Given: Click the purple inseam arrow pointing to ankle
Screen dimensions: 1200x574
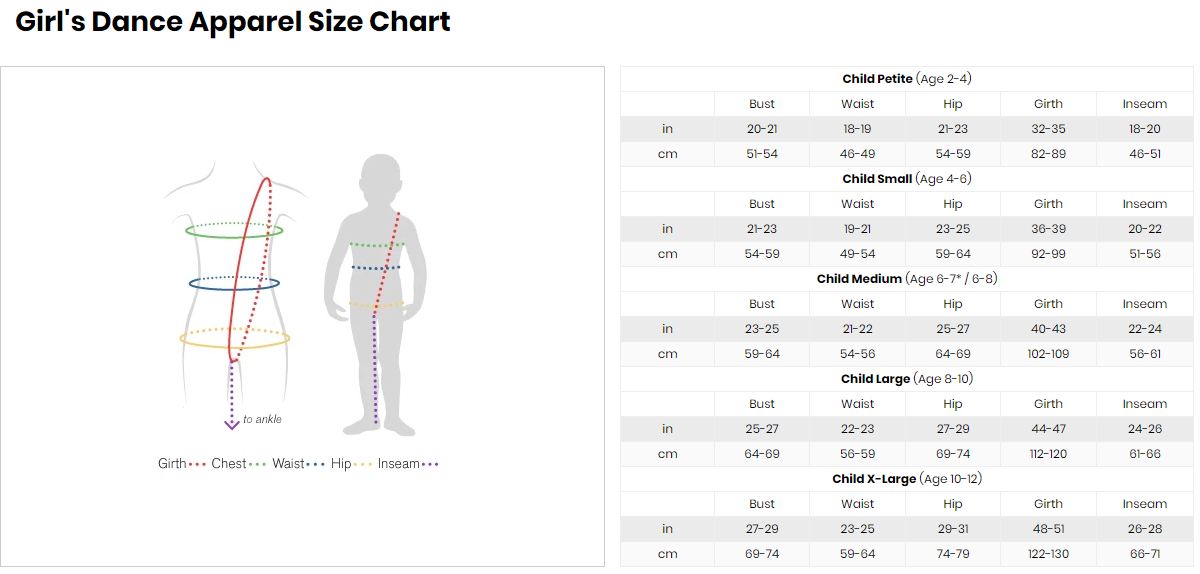Looking at the screenshot, I should (x=232, y=395).
